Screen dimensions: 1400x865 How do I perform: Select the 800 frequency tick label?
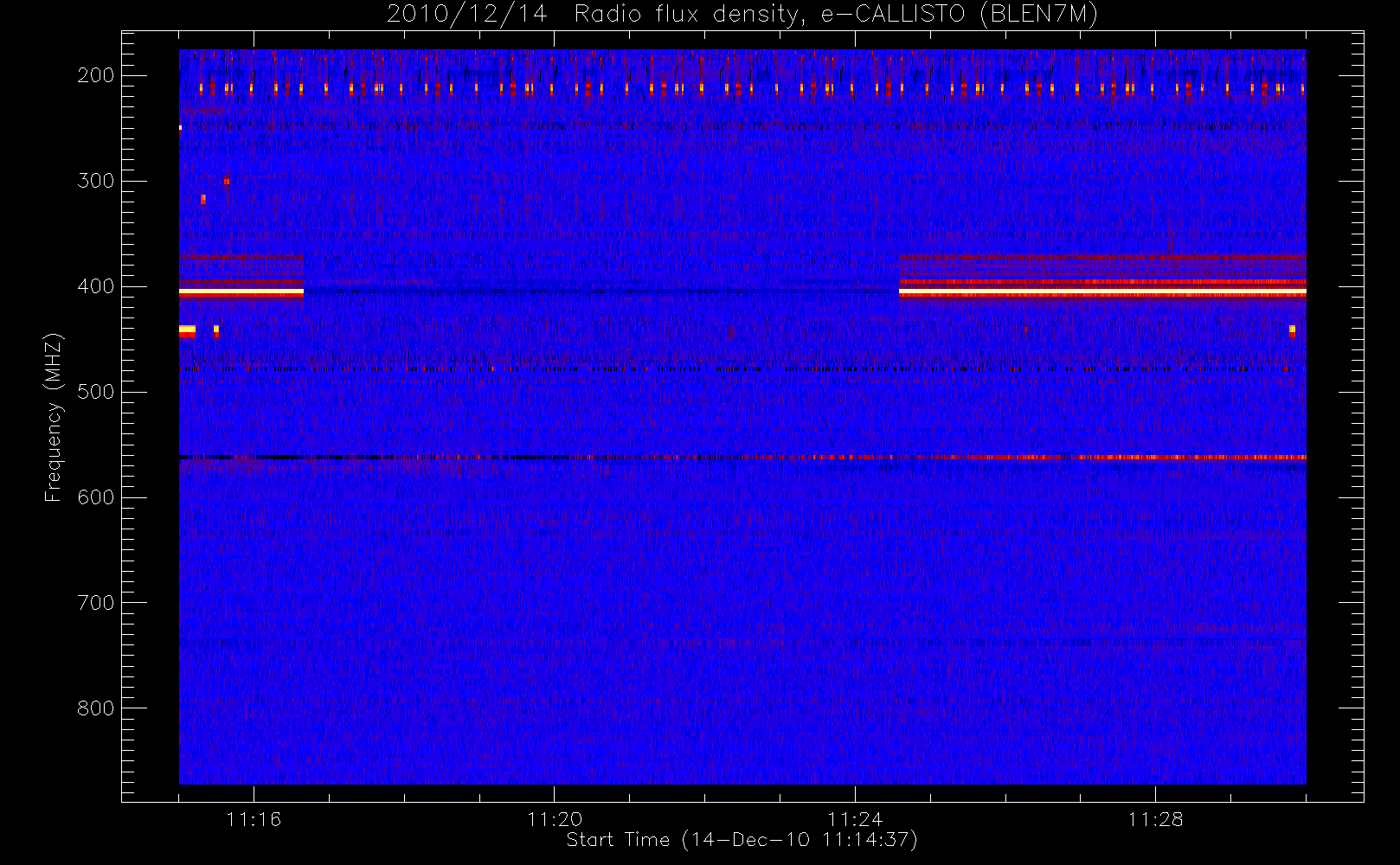95,708
